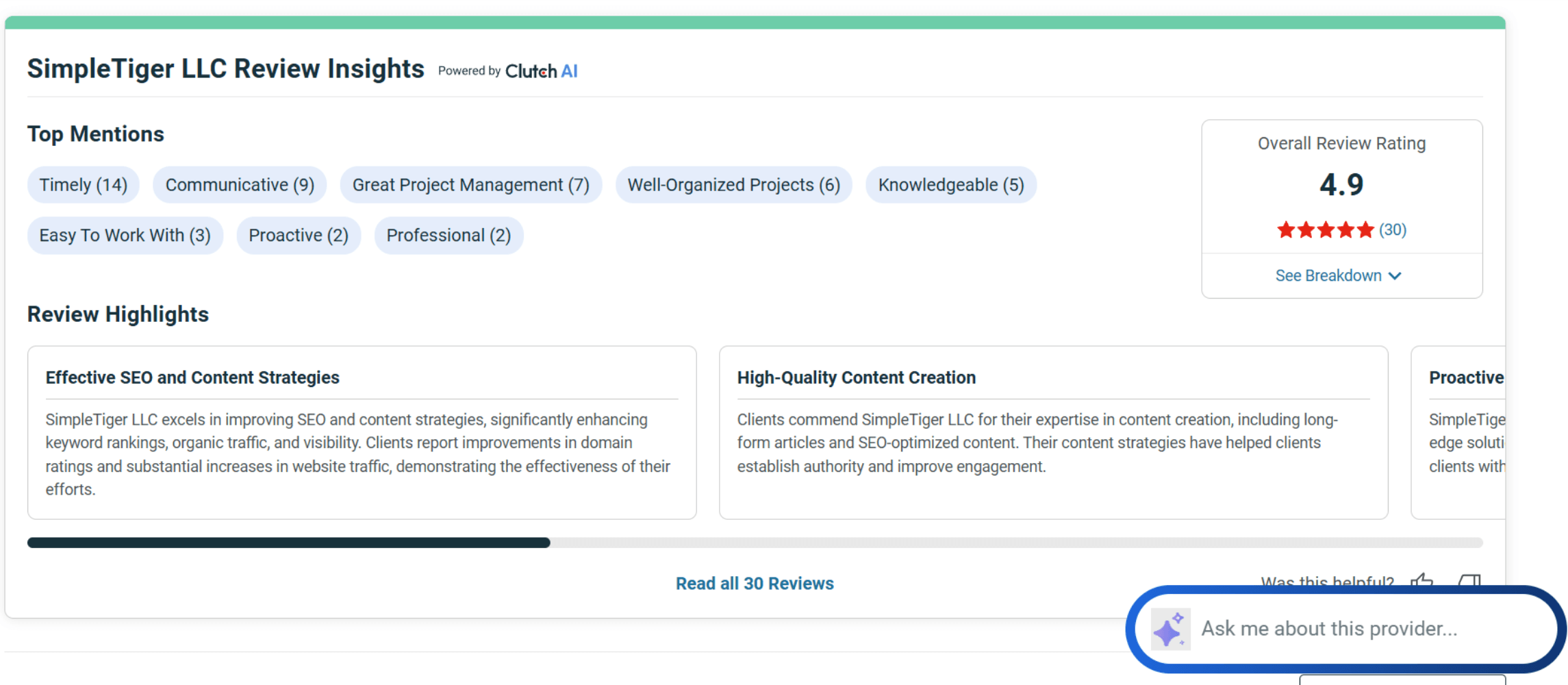Click the Top Mentions heading
1568x685 pixels.
coord(96,134)
